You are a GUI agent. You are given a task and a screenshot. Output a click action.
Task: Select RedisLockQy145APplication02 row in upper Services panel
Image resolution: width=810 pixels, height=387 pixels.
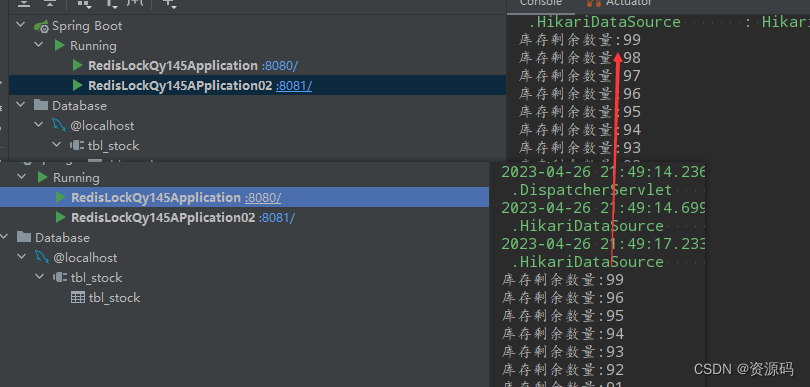(257, 85)
